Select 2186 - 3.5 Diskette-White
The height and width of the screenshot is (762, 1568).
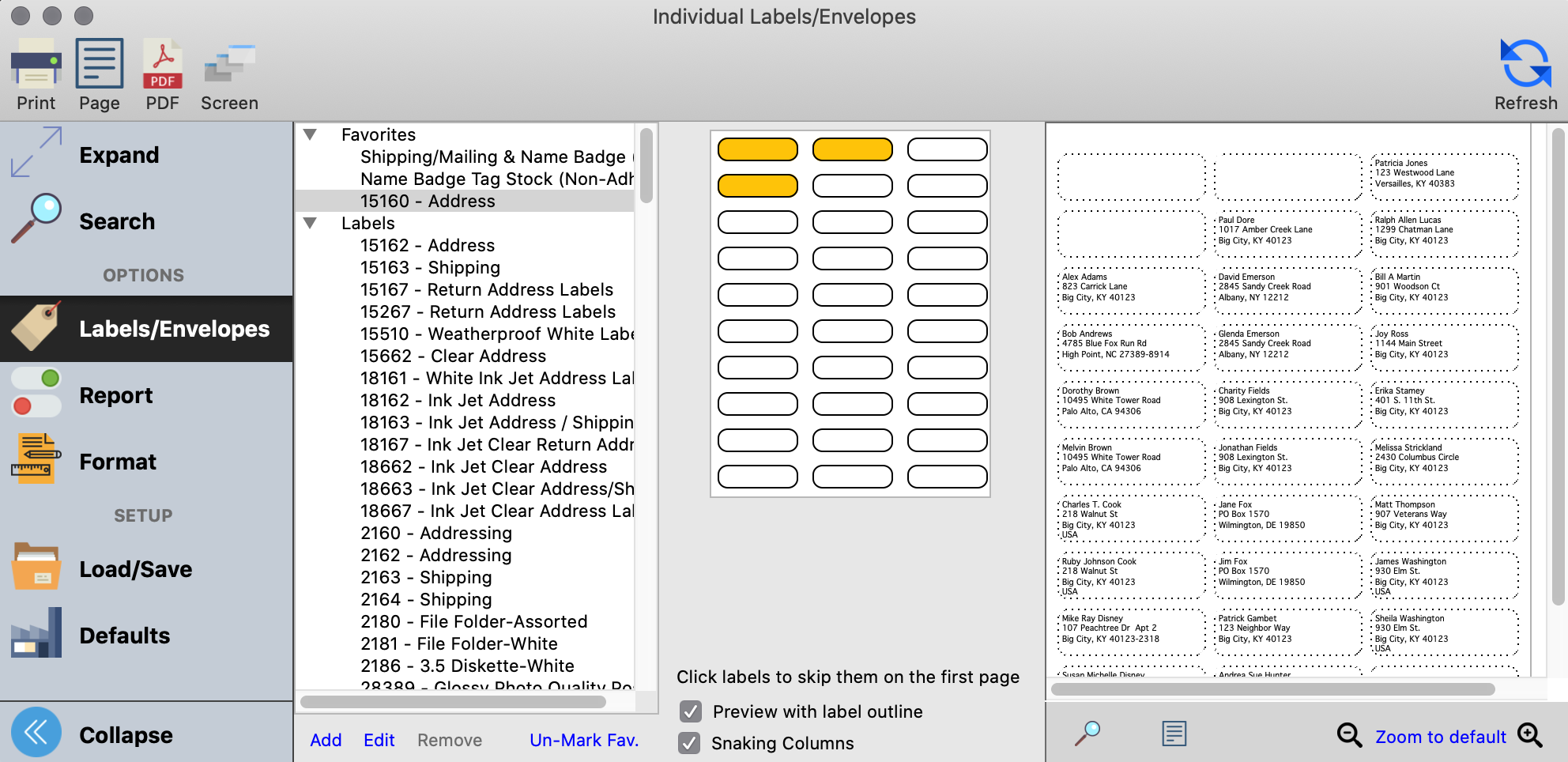(465, 666)
